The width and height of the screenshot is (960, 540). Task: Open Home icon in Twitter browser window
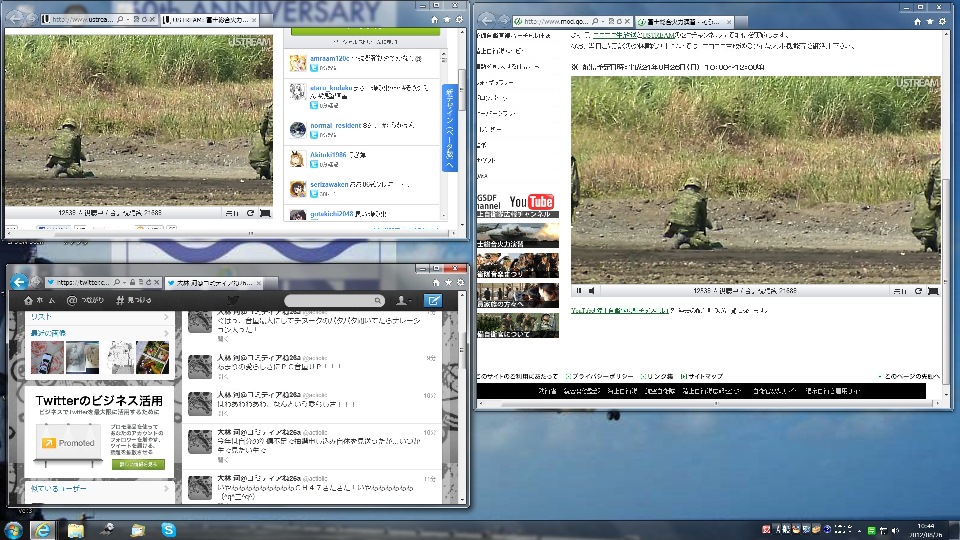point(436,282)
